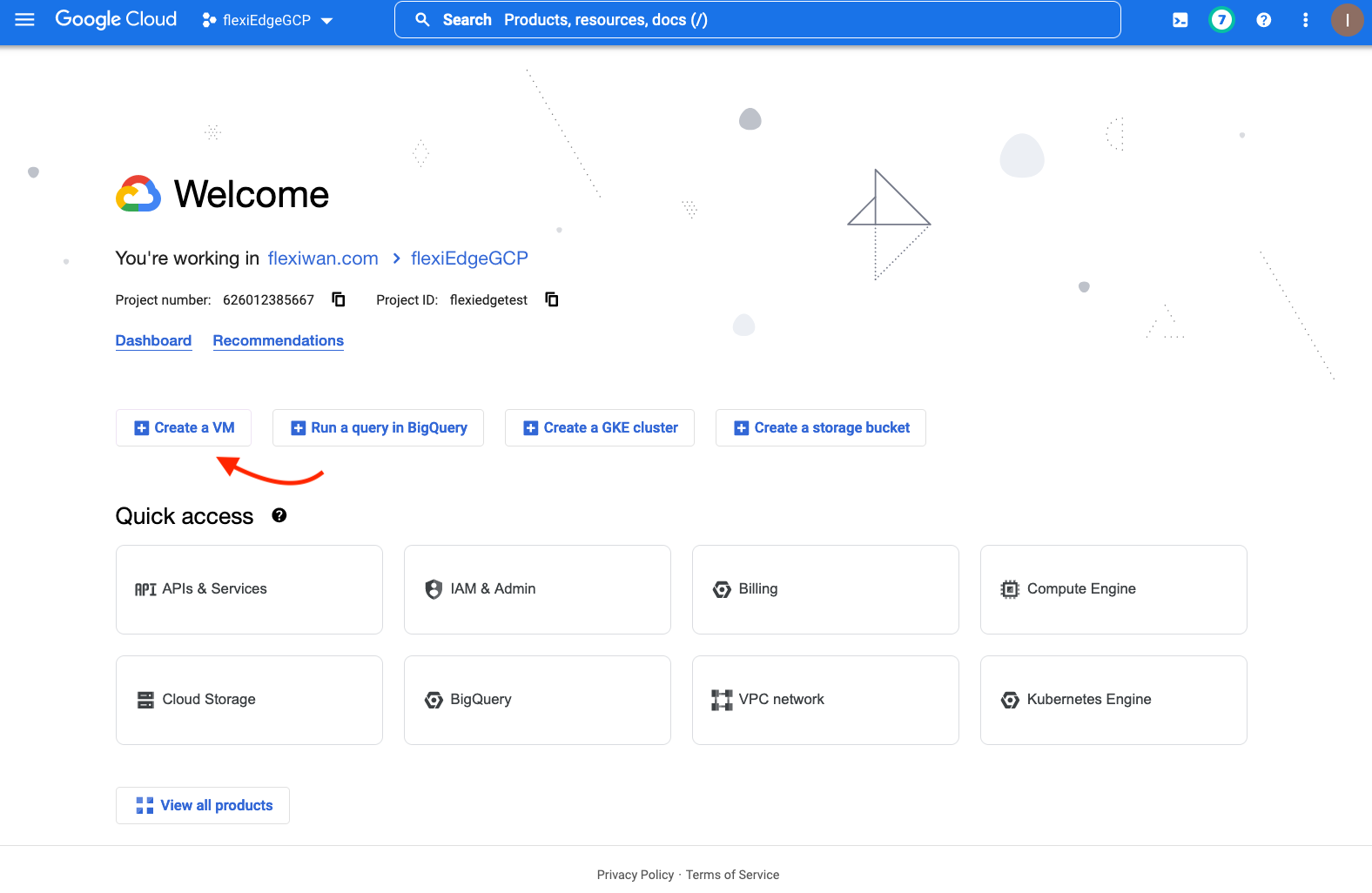
Task: Open the Dashboard tab
Action: (x=153, y=340)
